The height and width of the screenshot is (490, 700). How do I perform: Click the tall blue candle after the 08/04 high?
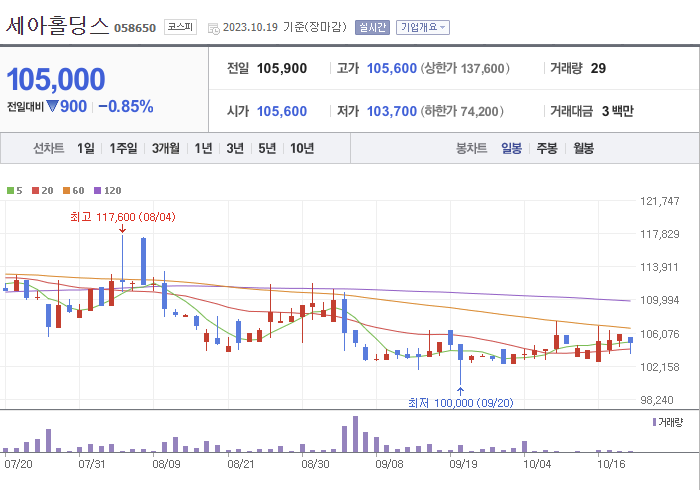point(143,261)
